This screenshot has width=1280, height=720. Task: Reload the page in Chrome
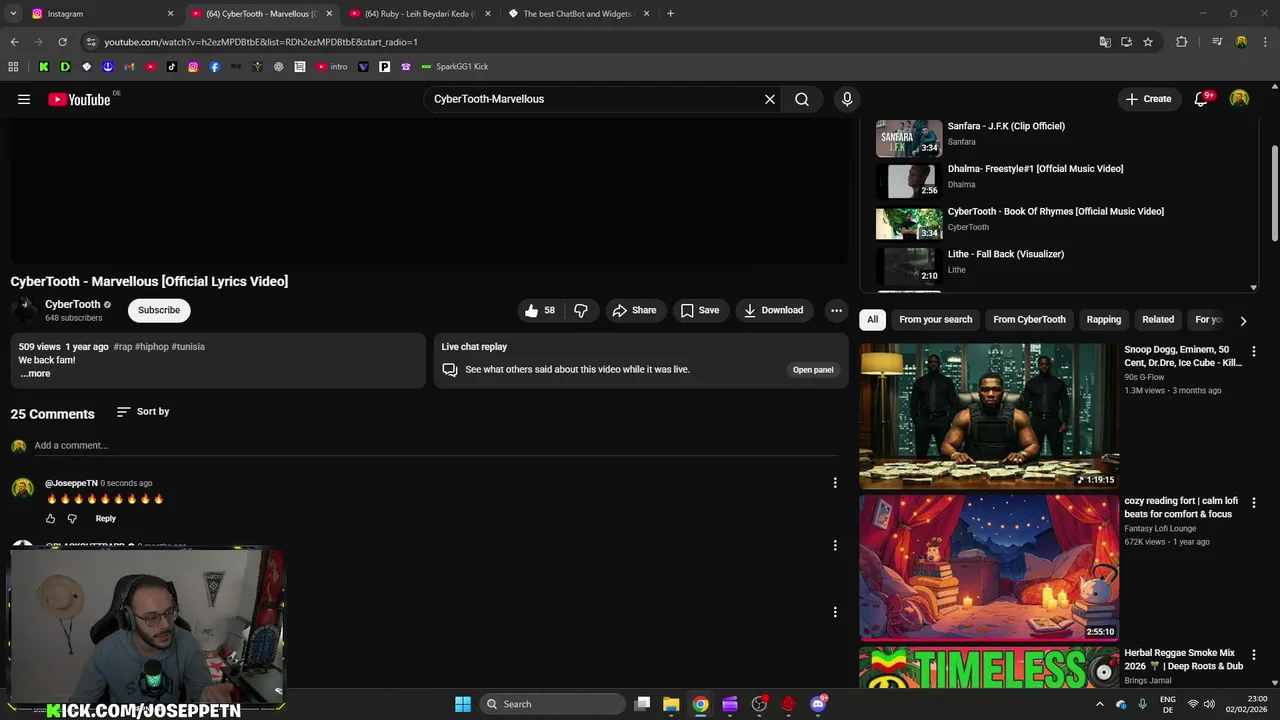(x=62, y=42)
